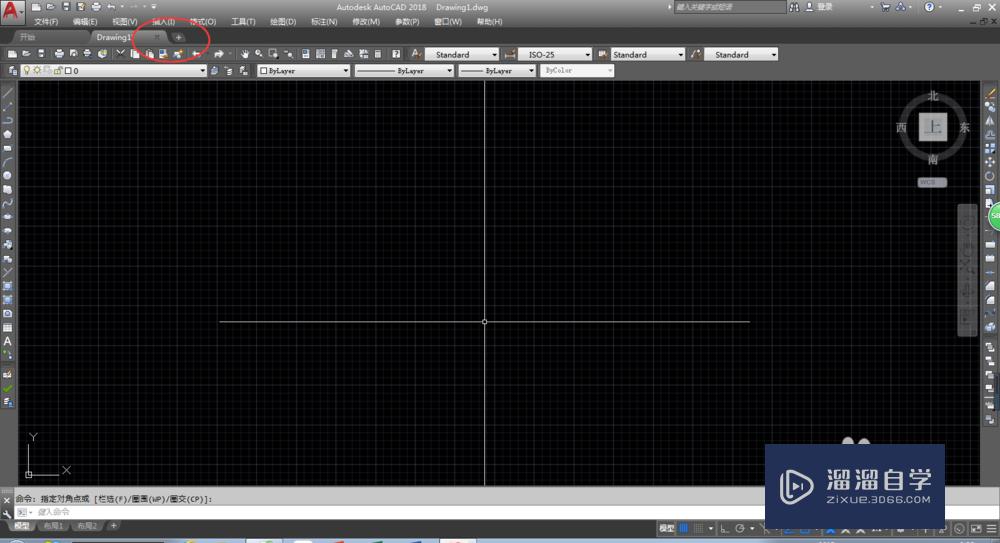The height and width of the screenshot is (543, 1000).
Task: Click 东 east on the ViewCube compass
Action: (964, 128)
